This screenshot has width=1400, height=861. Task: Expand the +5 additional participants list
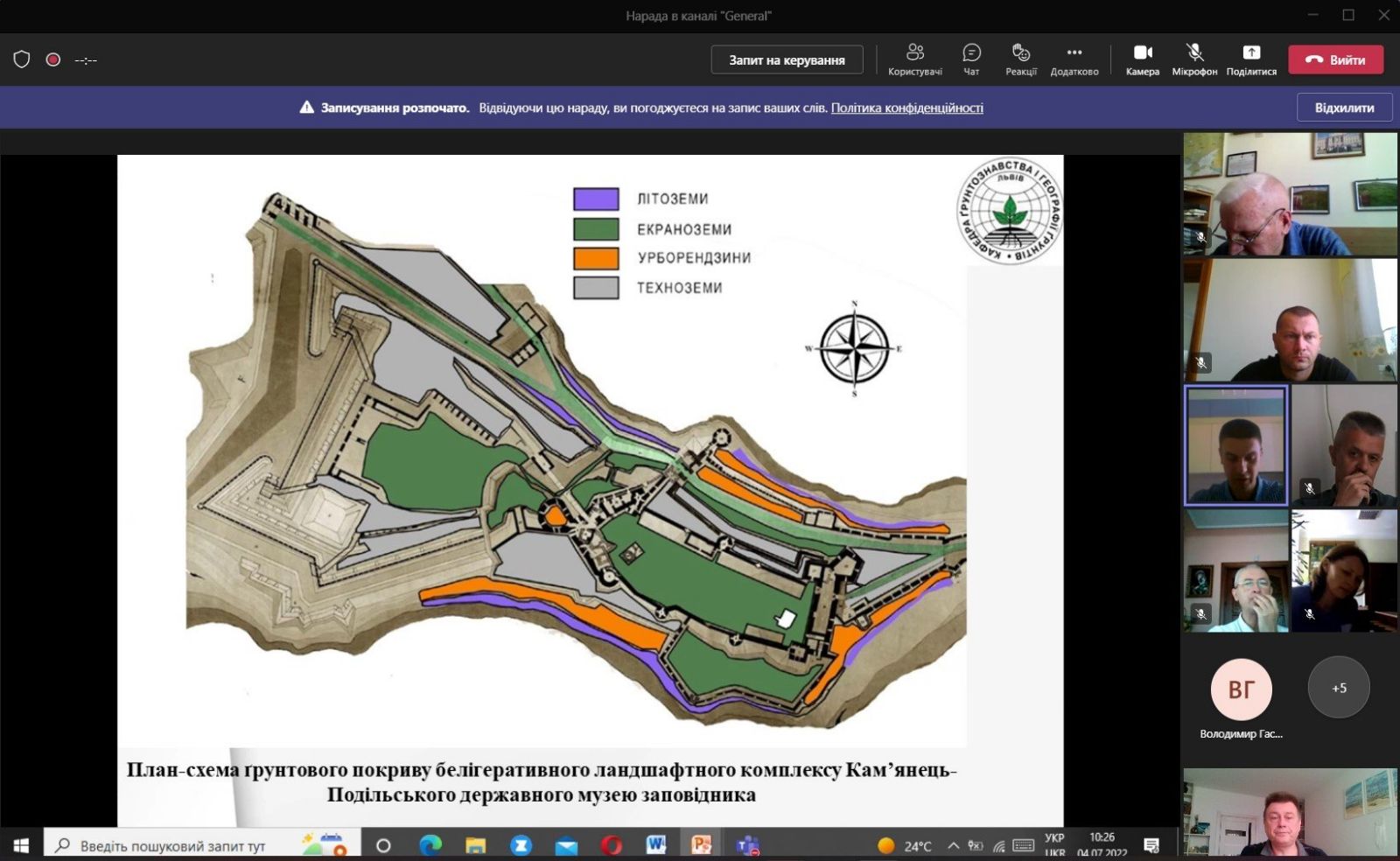click(1339, 688)
